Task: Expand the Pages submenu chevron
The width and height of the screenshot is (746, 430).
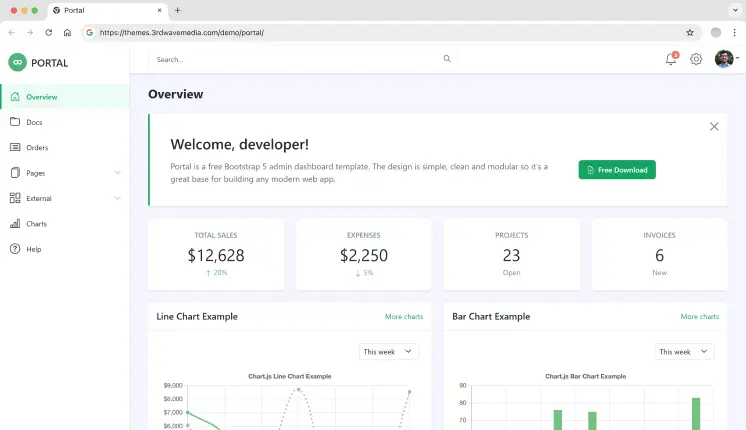Action: (118, 173)
